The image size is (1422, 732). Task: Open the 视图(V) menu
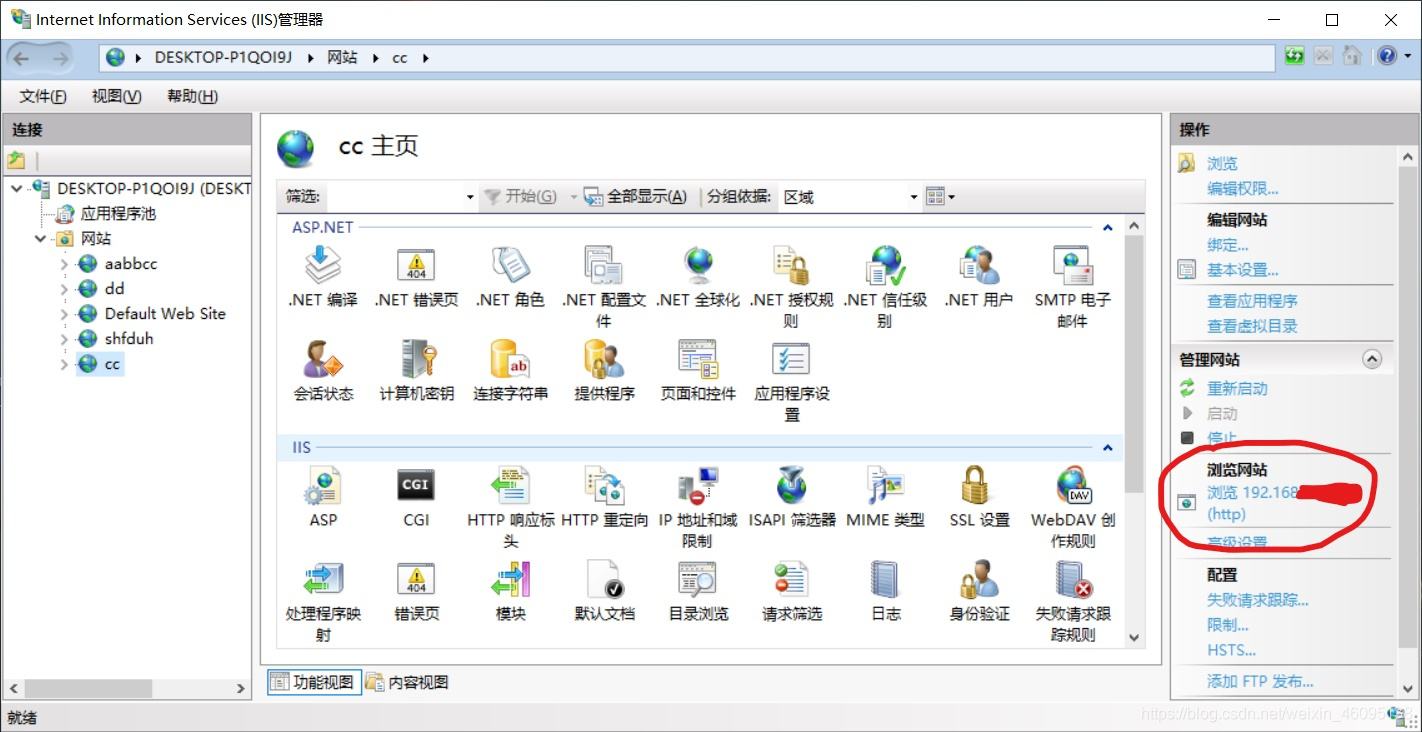[116, 96]
